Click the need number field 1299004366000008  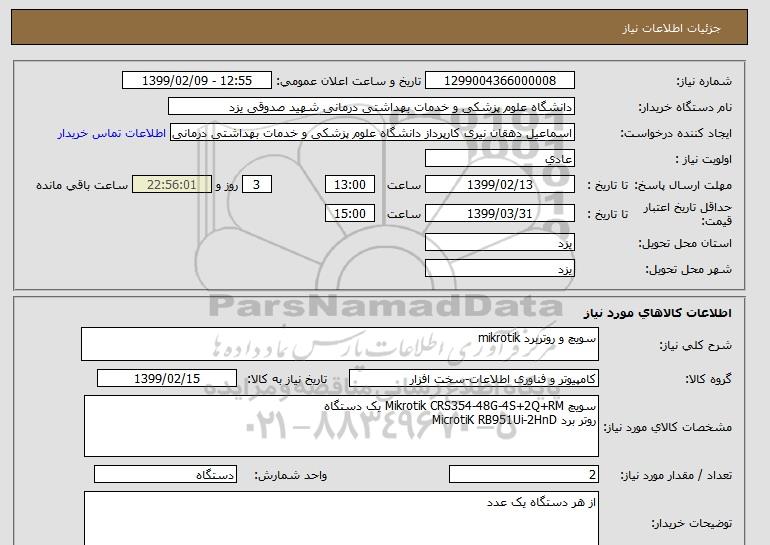click(x=499, y=81)
